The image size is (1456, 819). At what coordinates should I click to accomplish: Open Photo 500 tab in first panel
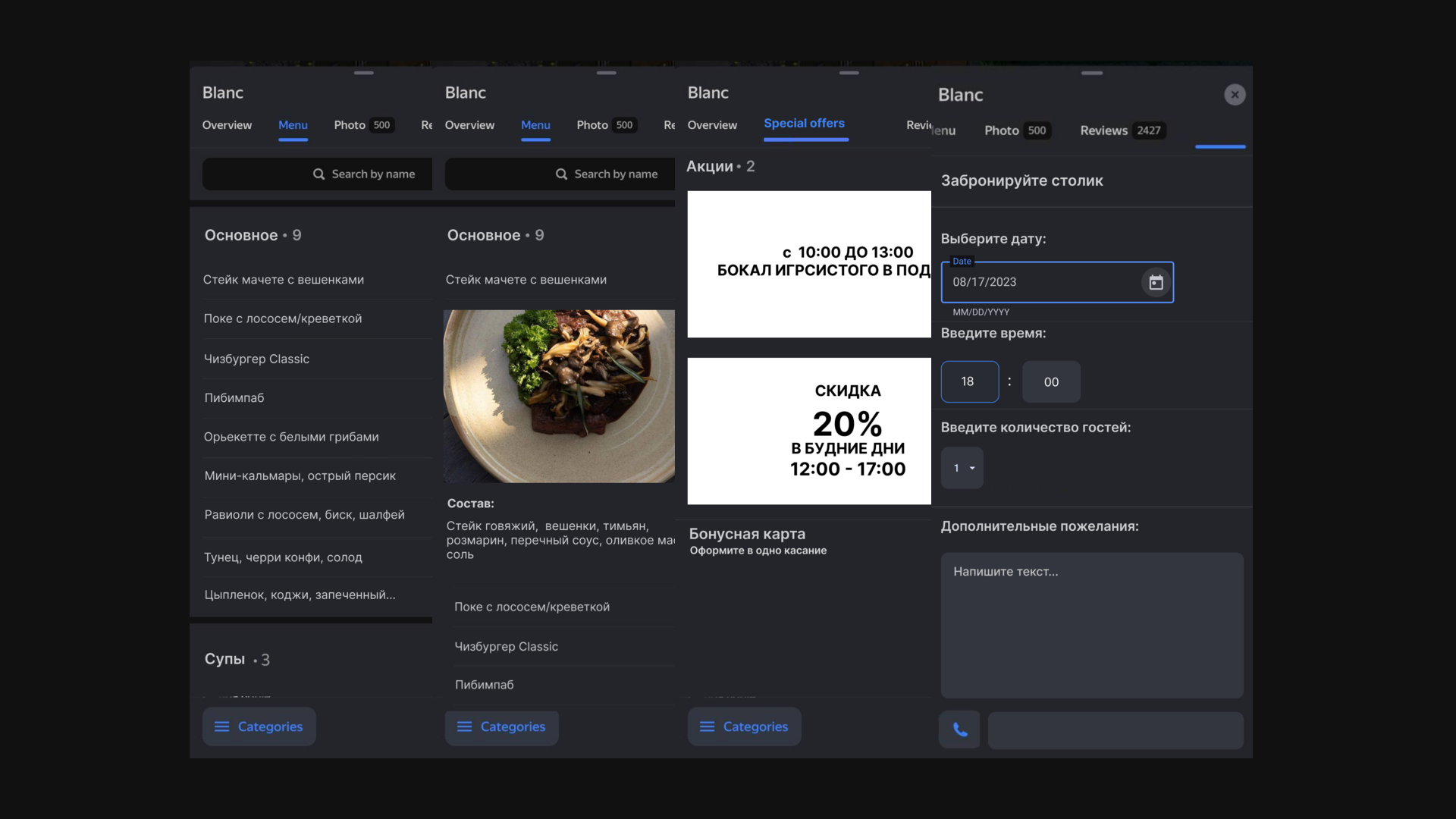(x=362, y=125)
